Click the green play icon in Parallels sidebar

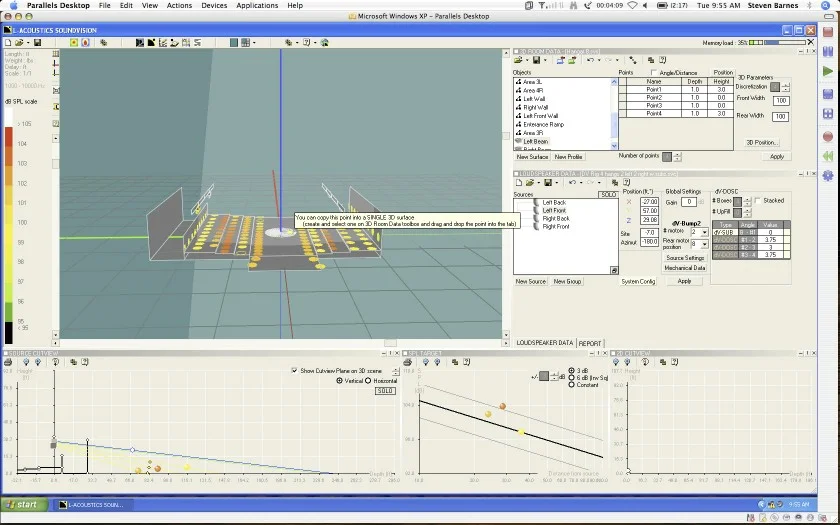(x=828, y=71)
